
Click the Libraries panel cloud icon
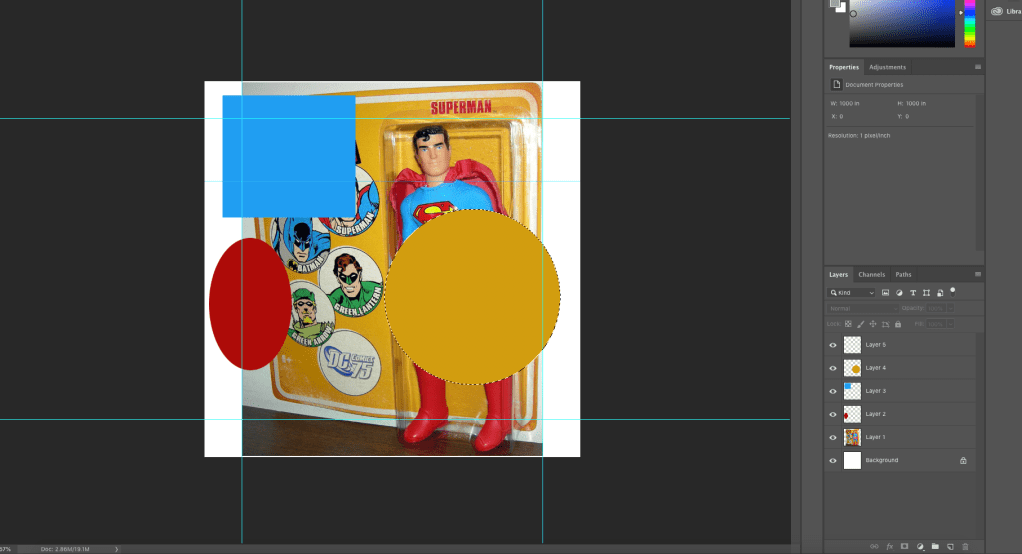click(x=996, y=11)
